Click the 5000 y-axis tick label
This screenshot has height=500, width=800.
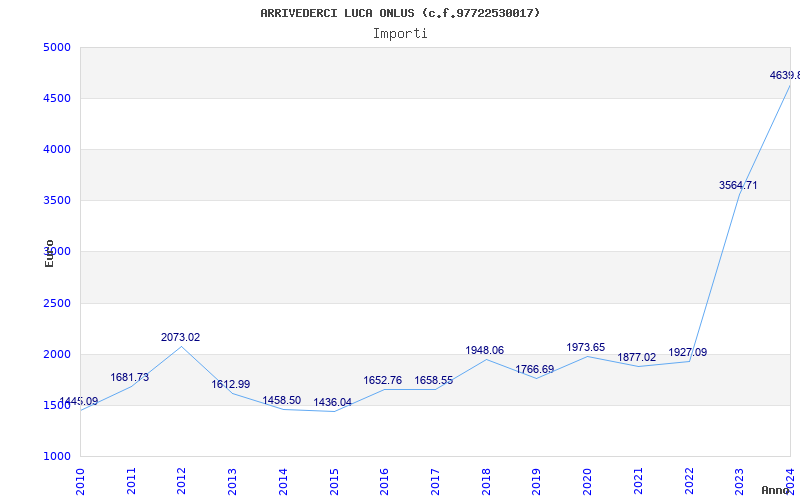[57, 48]
